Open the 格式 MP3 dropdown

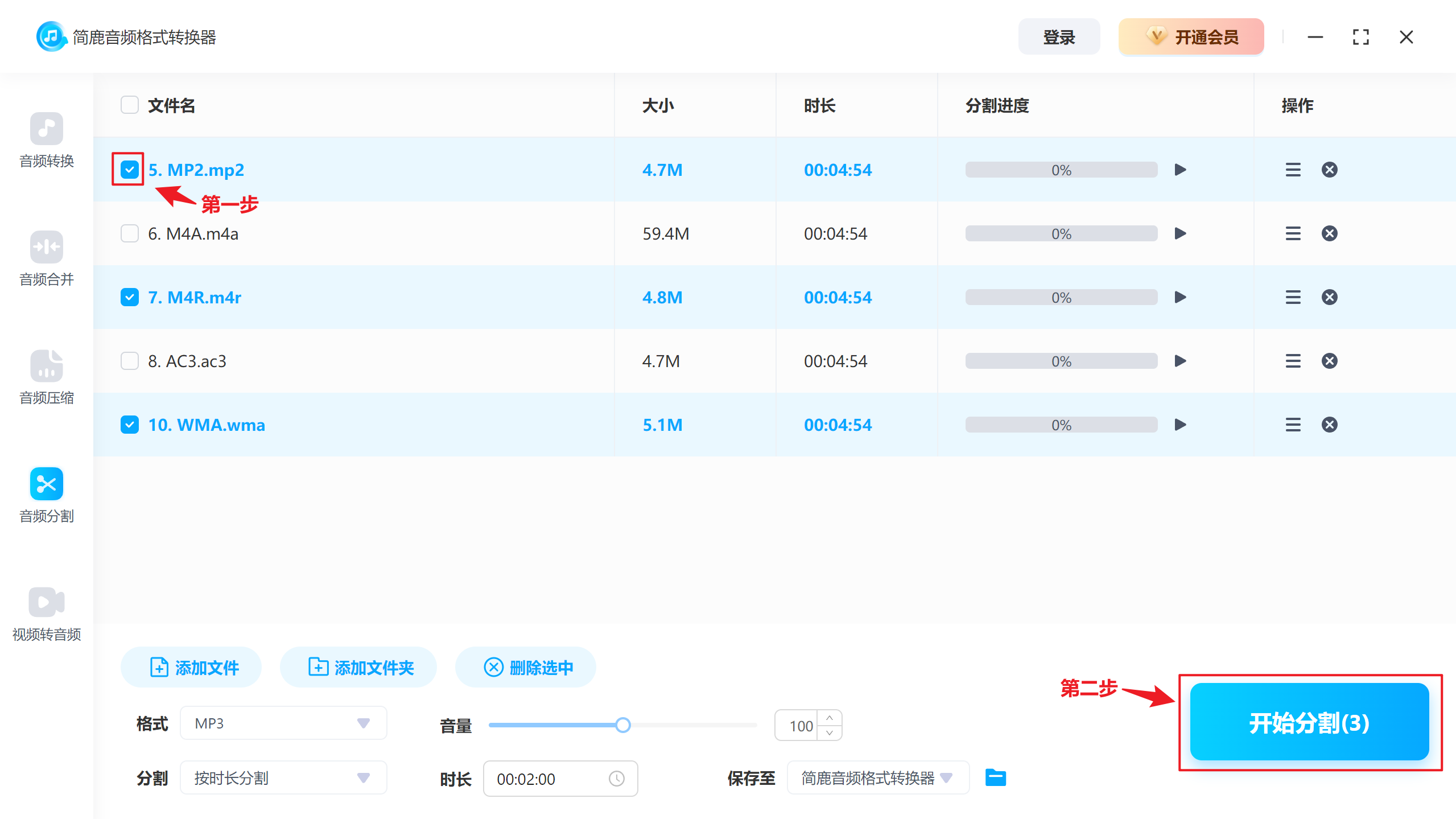(283, 723)
